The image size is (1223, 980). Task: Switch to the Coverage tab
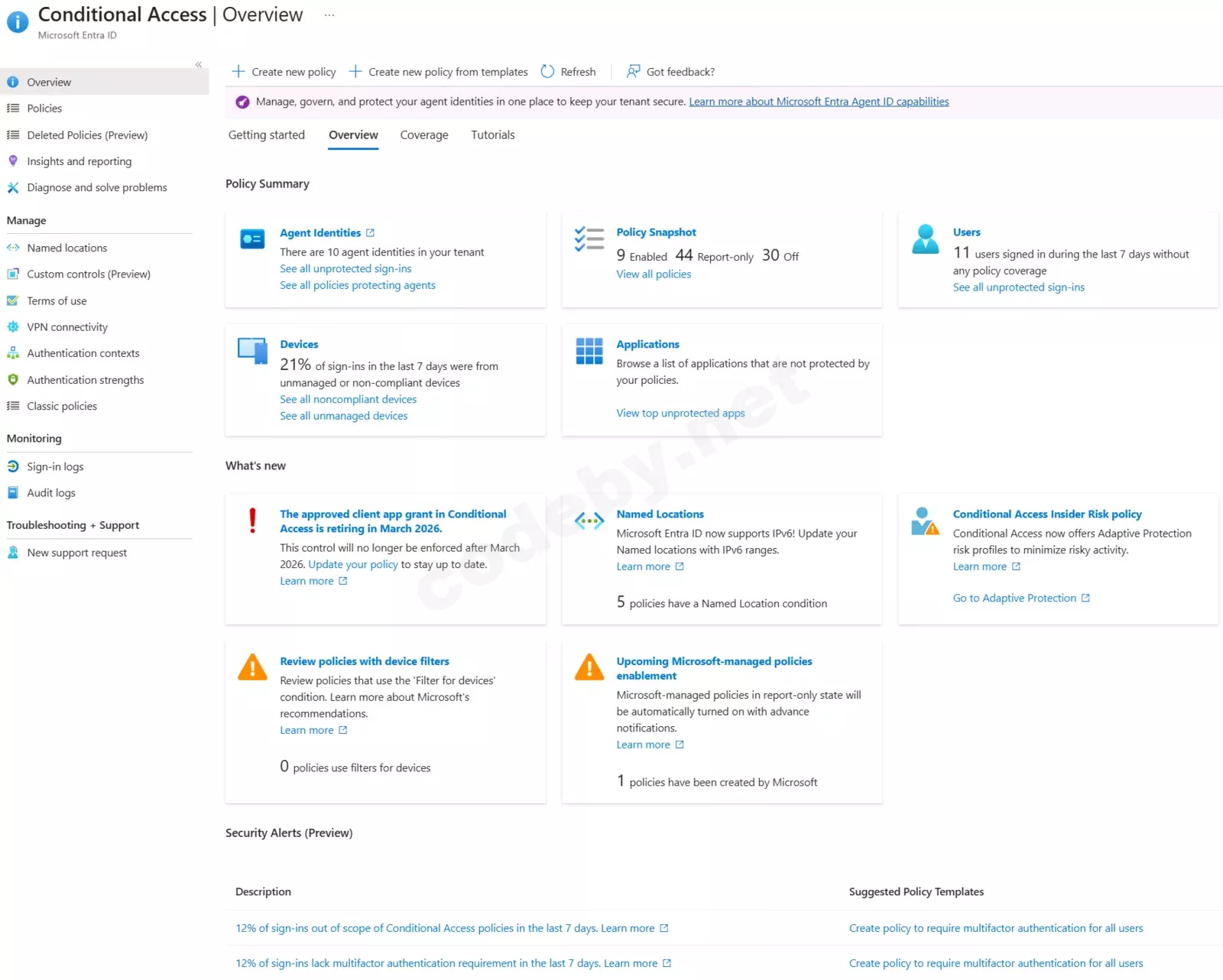[424, 135]
